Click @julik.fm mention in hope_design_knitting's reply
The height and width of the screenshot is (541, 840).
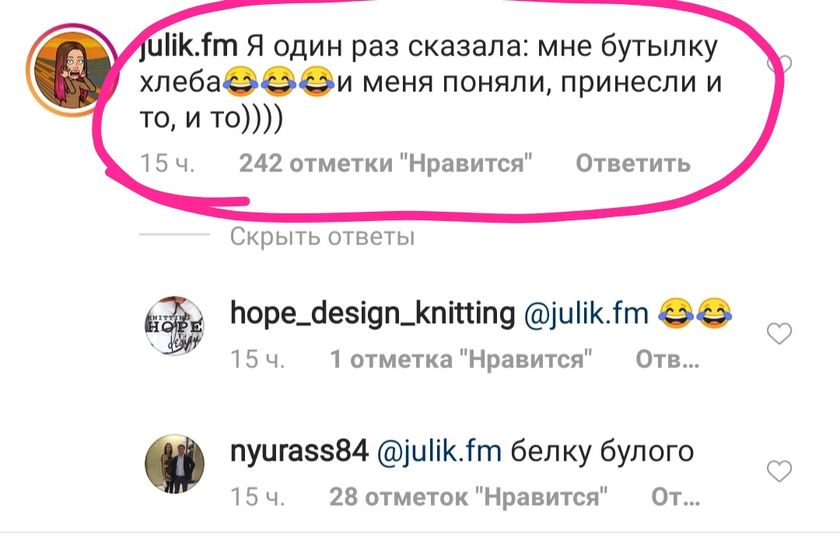(586, 313)
